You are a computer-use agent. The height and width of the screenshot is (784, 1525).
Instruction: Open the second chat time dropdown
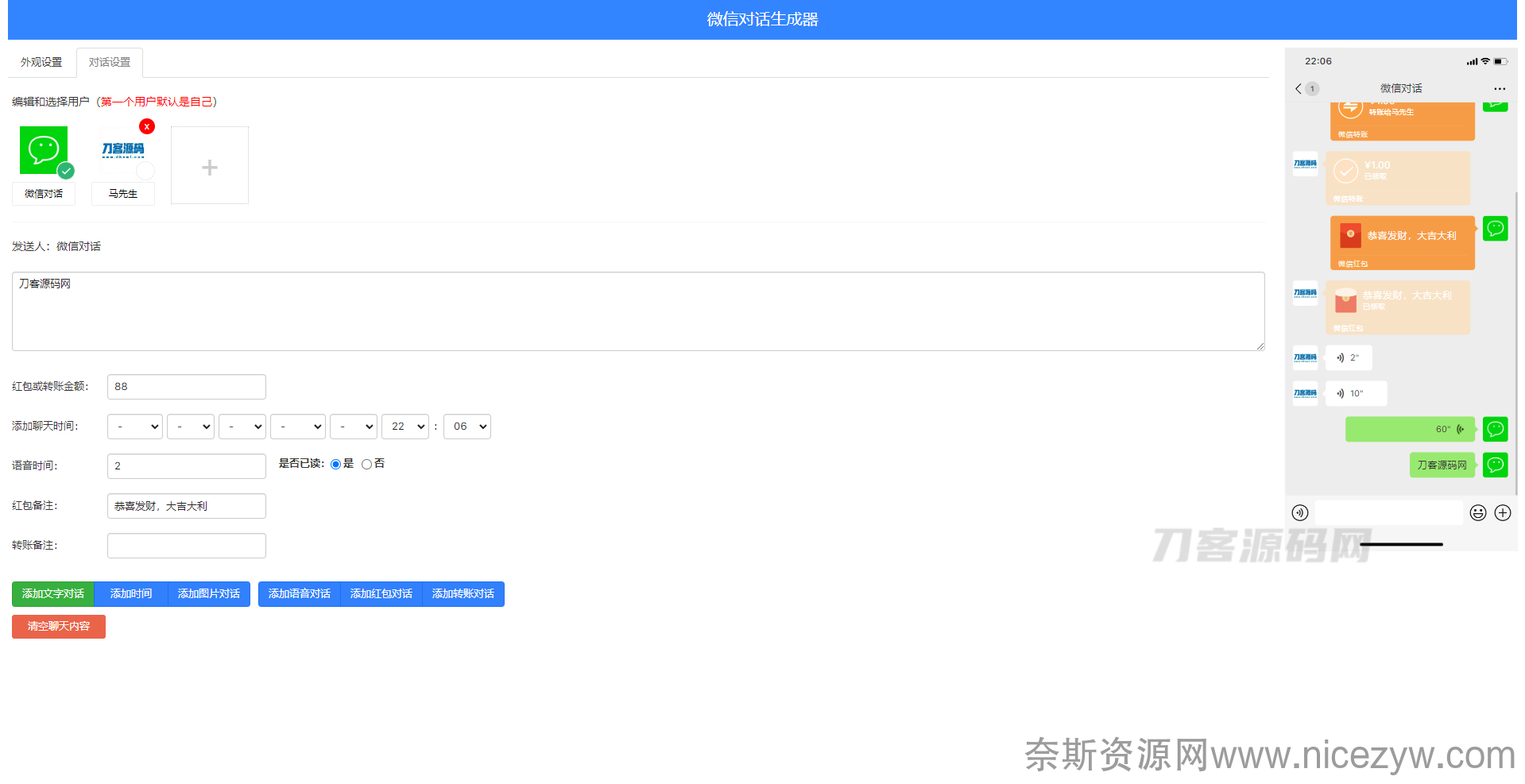[191, 427]
